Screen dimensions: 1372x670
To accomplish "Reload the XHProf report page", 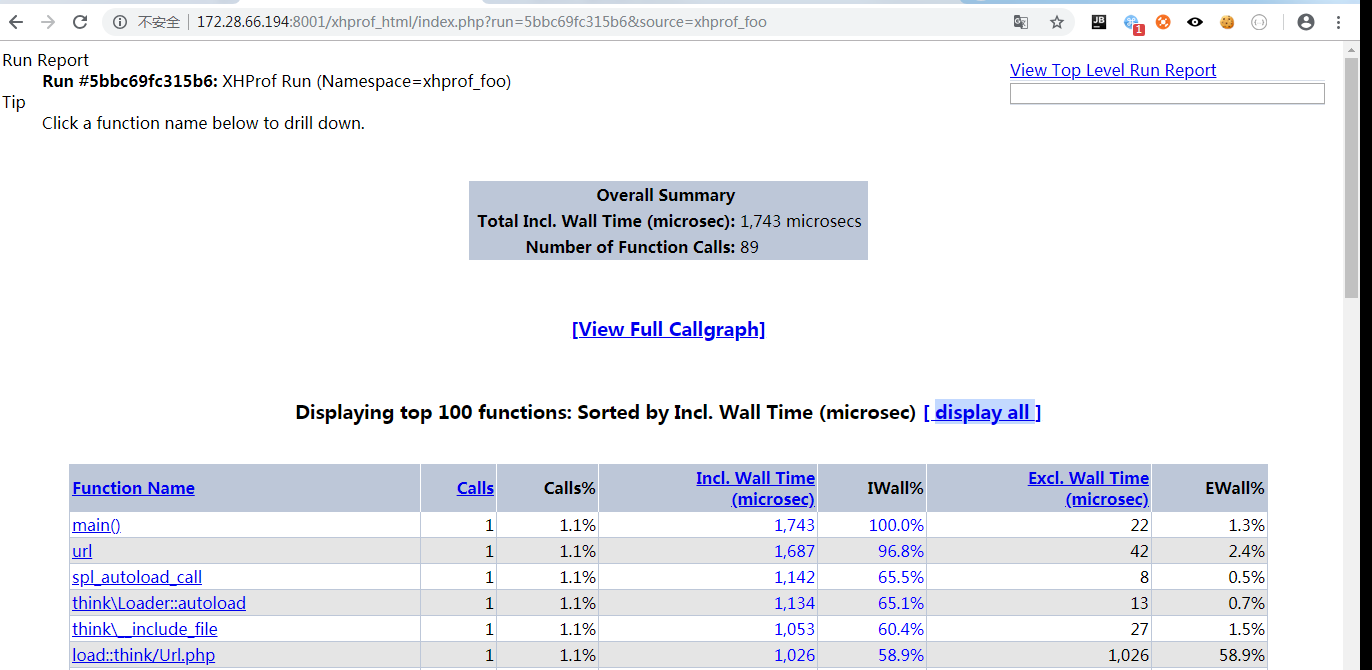I will pos(80,22).
